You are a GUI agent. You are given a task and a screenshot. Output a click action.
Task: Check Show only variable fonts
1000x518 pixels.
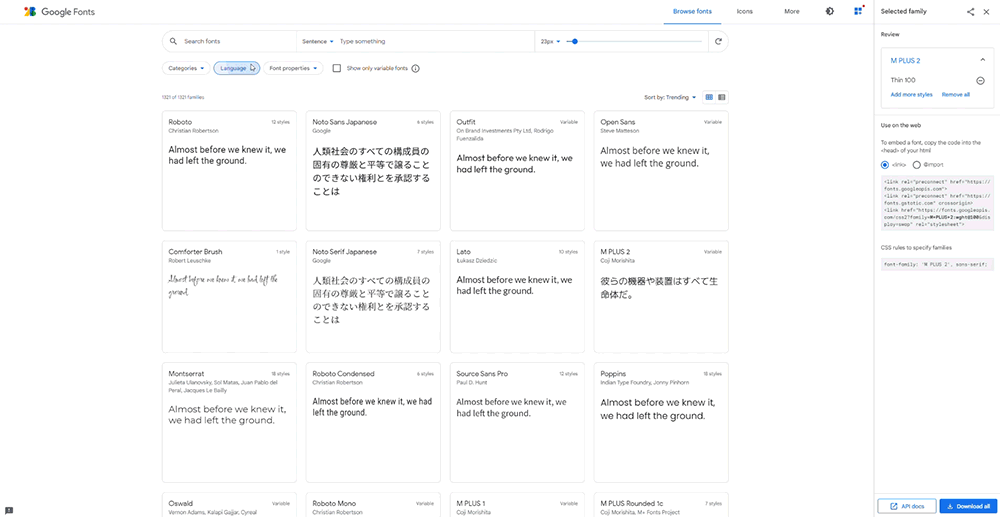point(337,68)
